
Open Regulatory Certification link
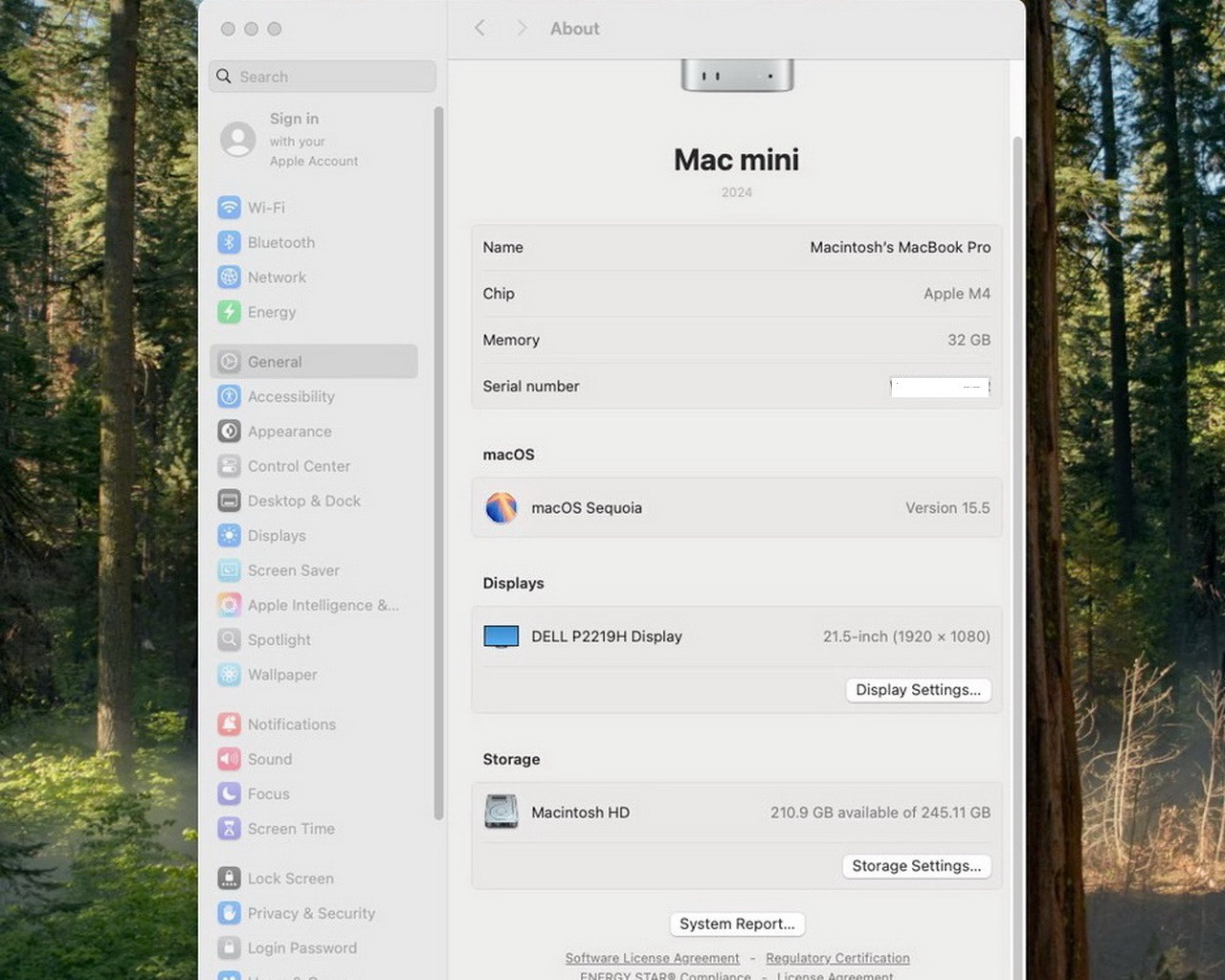point(837,958)
